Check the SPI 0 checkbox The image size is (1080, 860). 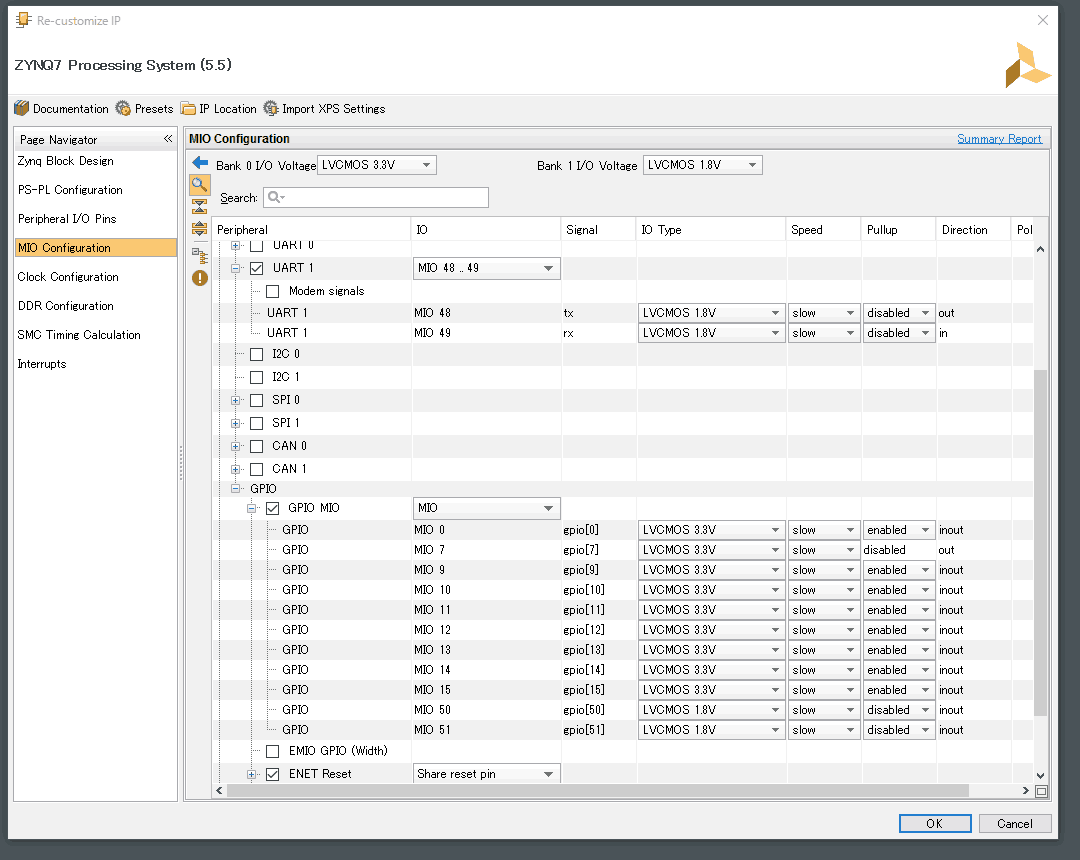257,401
